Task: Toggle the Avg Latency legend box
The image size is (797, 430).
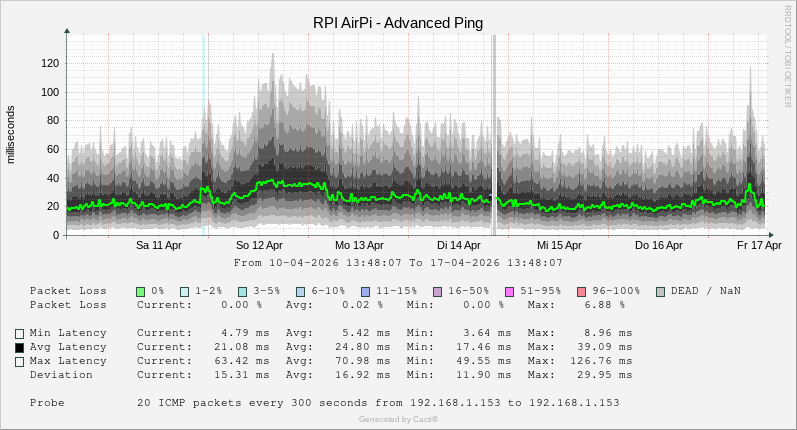Action: [19, 348]
